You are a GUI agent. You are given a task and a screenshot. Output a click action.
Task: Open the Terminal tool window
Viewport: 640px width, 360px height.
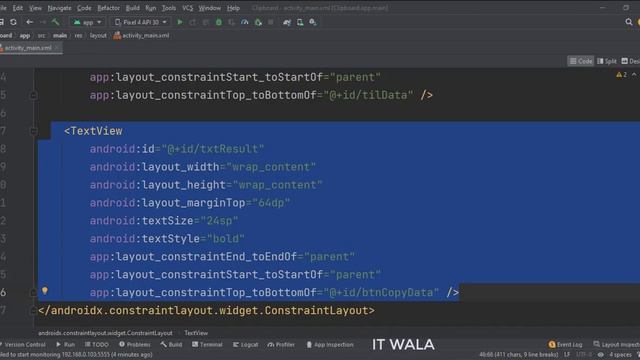(x=207, y=344)
